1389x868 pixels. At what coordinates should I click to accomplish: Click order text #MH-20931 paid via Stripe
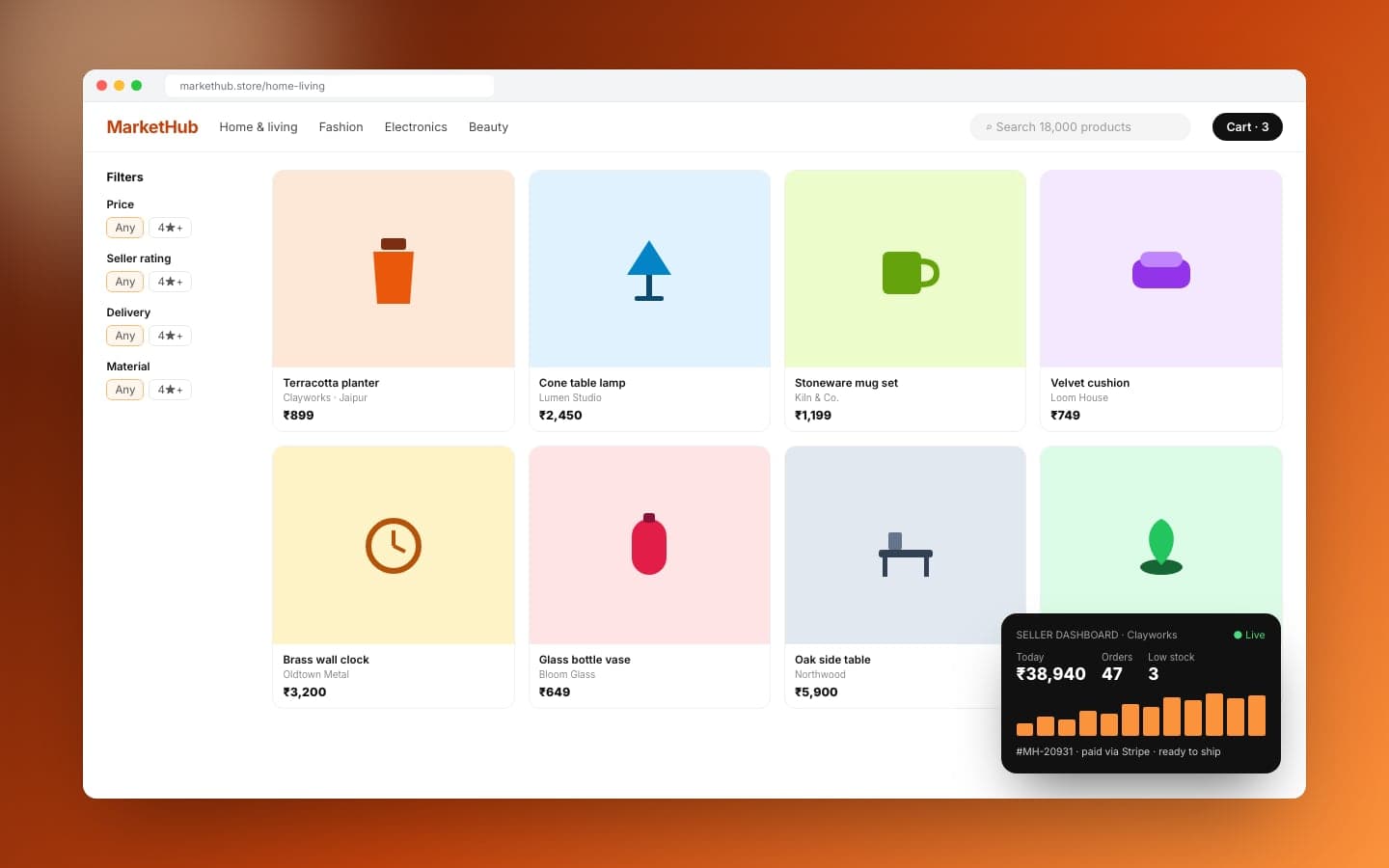1118,751
